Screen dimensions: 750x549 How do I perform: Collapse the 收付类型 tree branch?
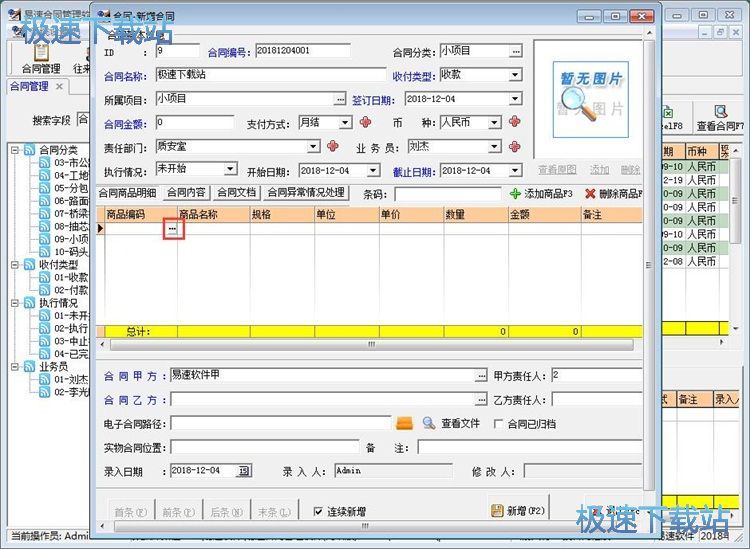15,264
